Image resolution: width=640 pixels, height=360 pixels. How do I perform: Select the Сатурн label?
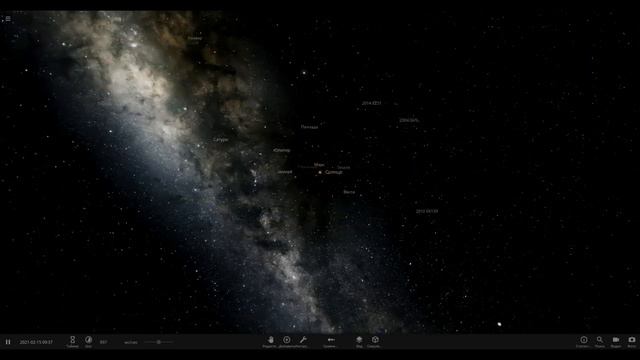coord(220,140)
